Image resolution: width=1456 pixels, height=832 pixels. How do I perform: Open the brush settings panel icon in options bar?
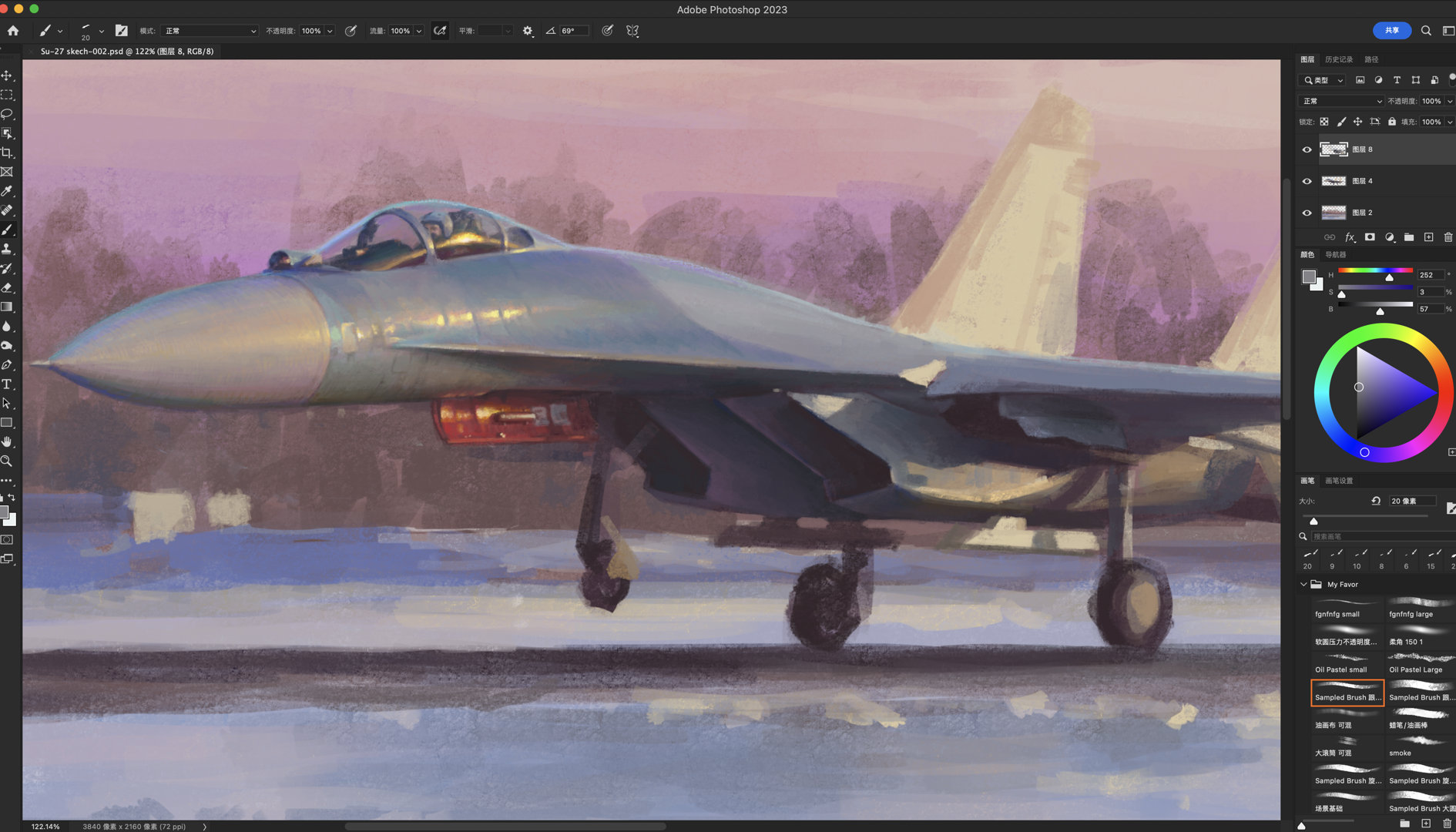click(x=122, y=31)
